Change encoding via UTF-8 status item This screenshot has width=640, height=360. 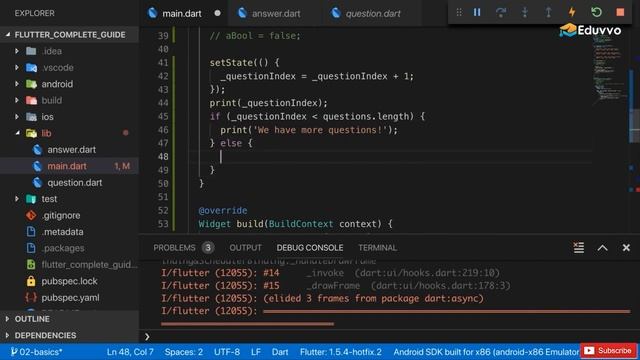point(227,352)
